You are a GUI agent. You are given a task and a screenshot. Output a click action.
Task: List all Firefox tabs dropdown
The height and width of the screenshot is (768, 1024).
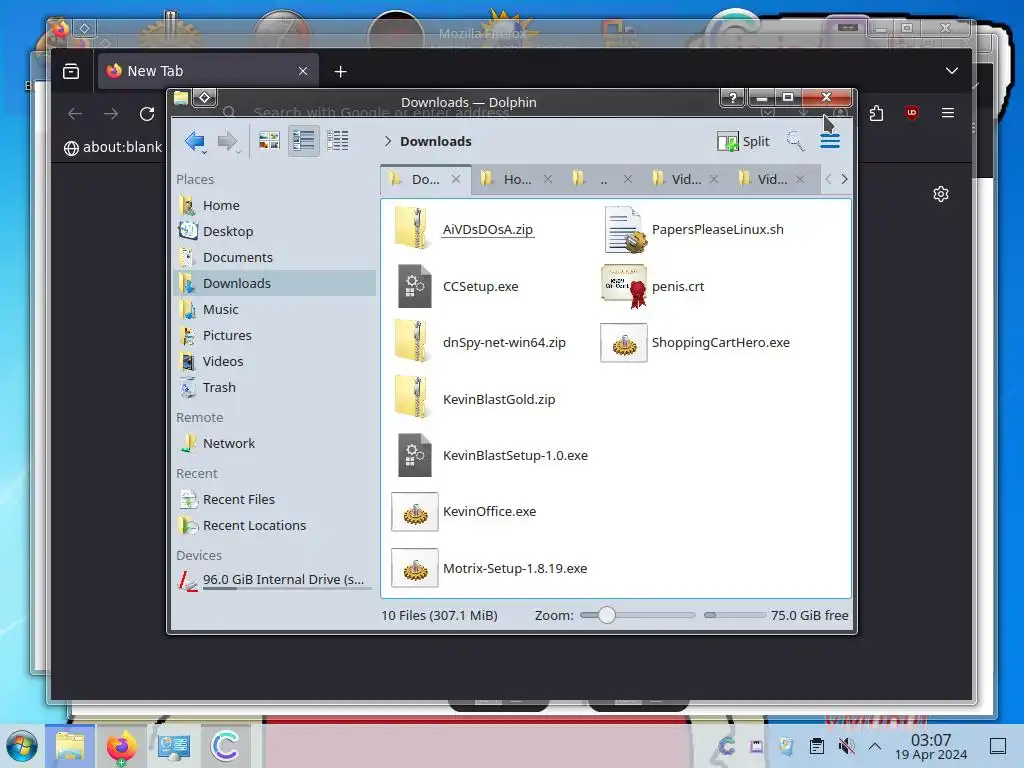[952, 71]
